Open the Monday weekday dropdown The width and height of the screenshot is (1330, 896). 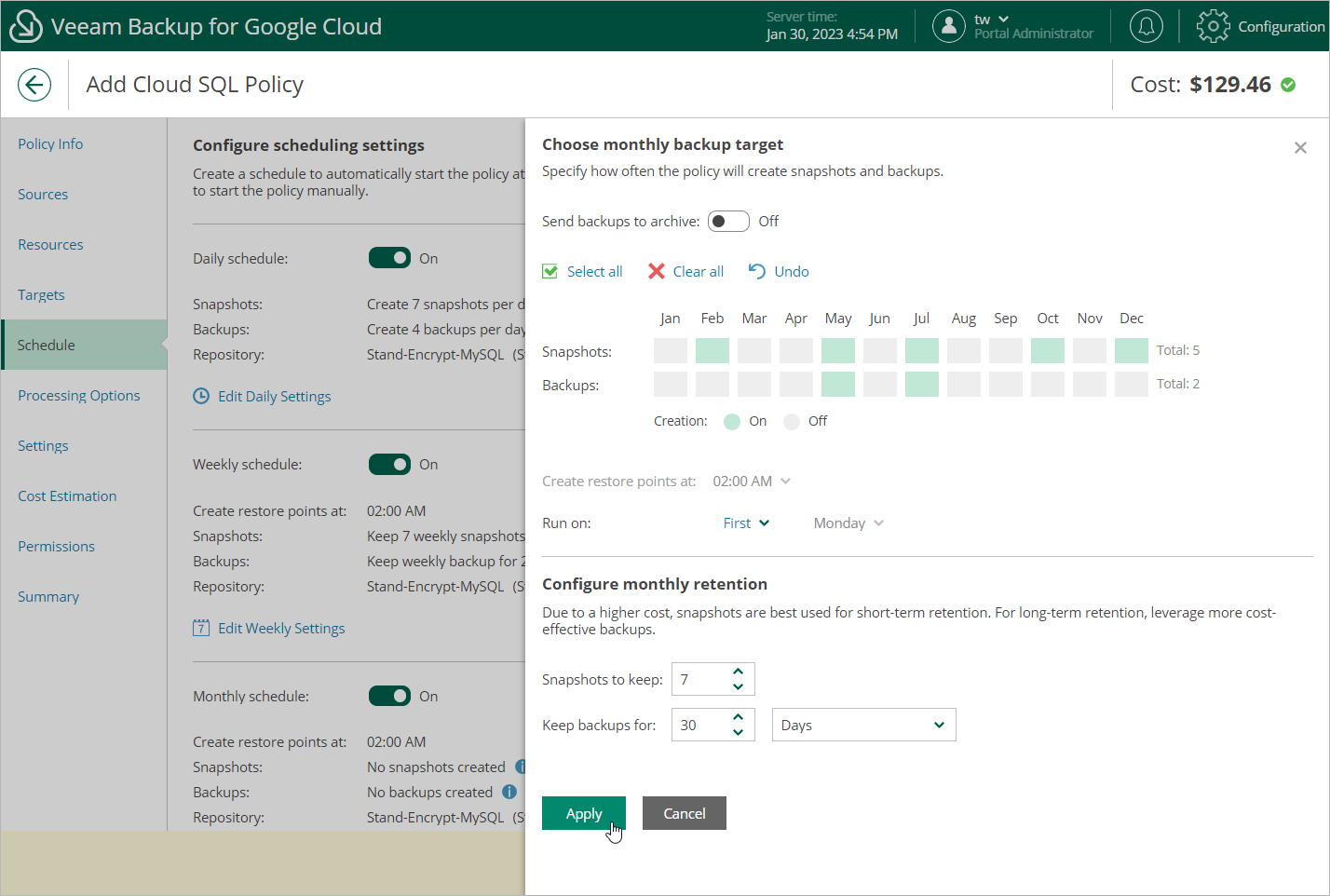[848, 523]
